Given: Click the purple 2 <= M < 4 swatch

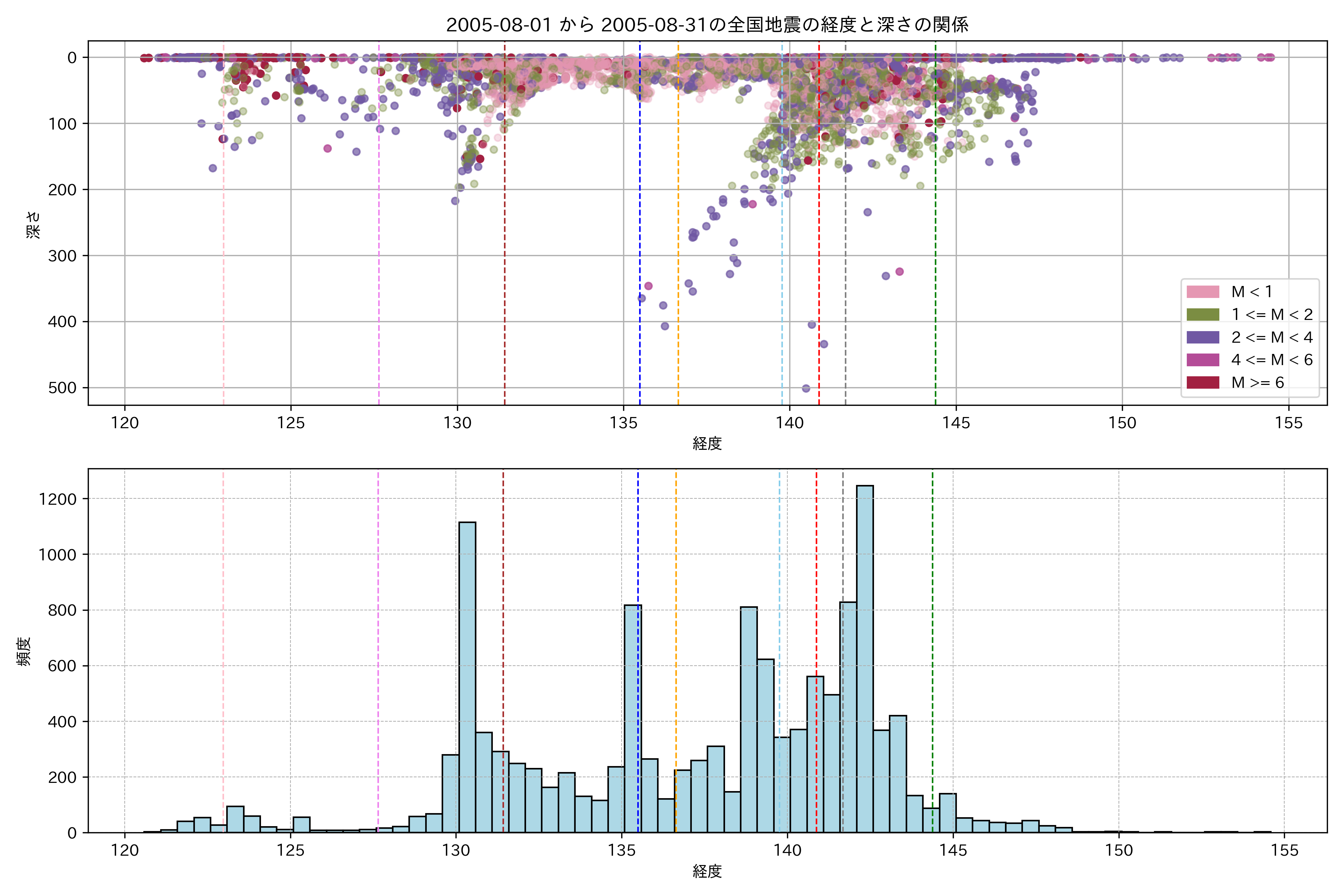Looking at the screenshot, I should [x=1202, y=337].
